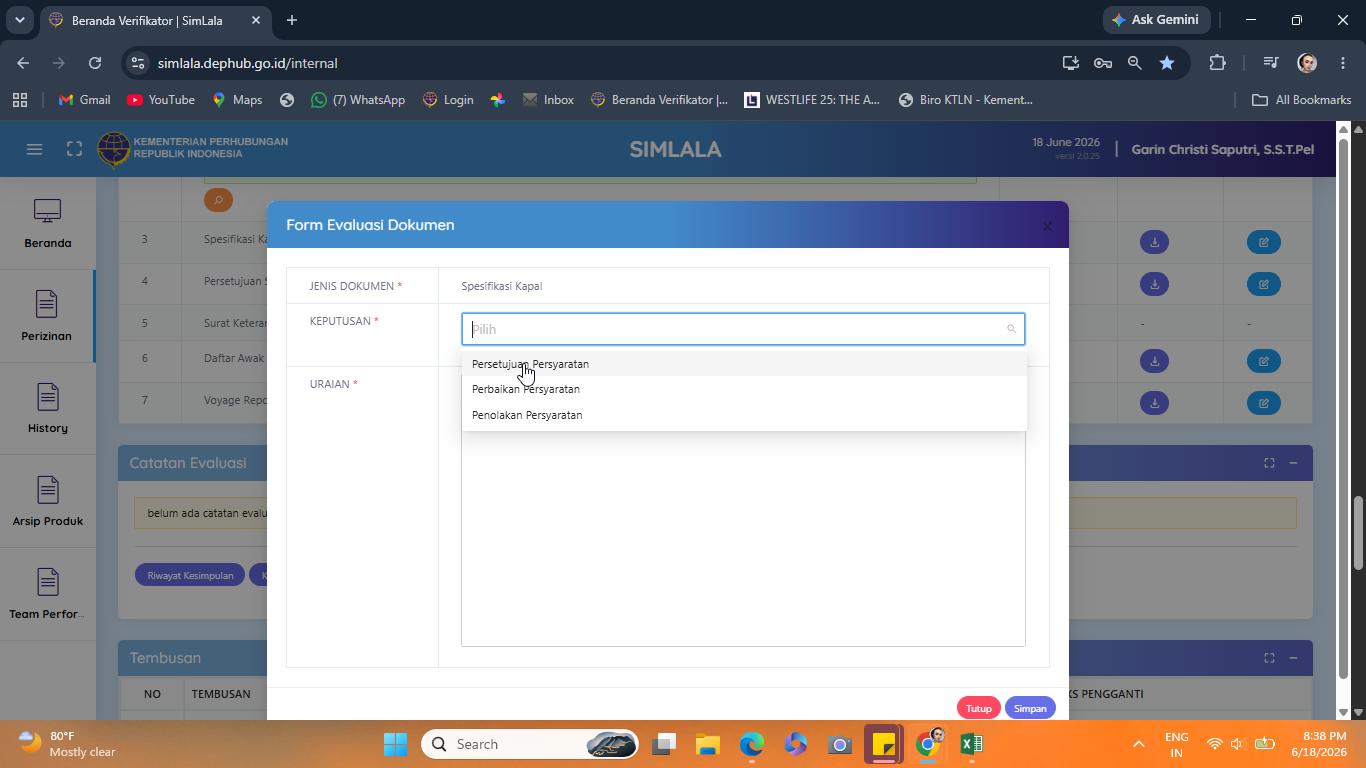Click the user name Garin Christi Saputri
This screenshot has width=1366, height=768.
tap(1222, 149)
